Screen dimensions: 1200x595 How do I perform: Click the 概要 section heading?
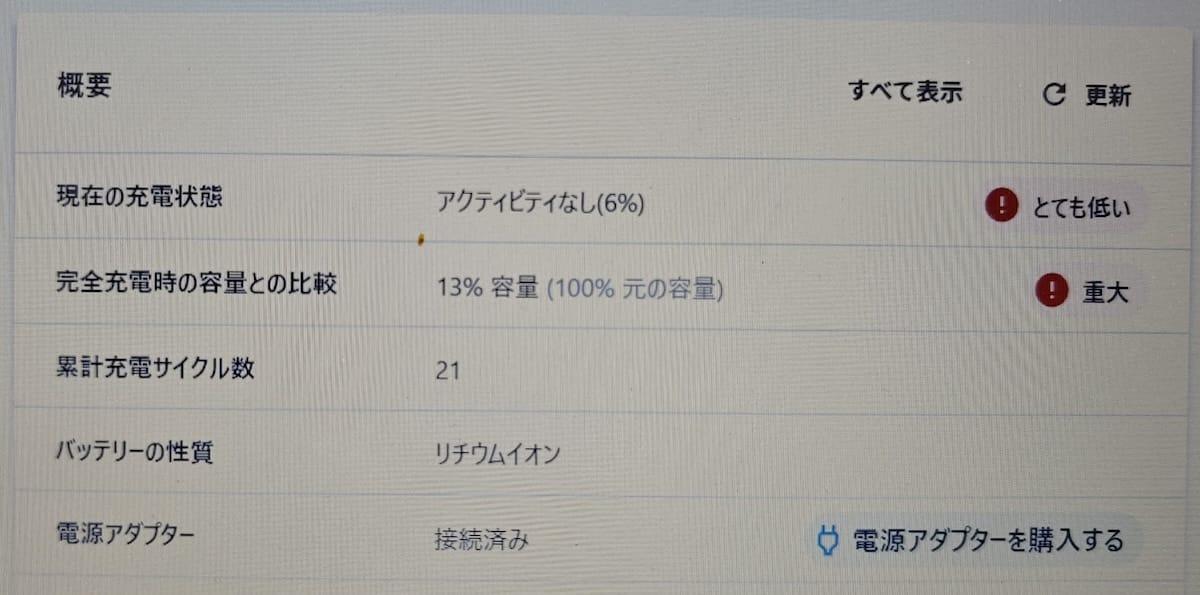coord(84,86)
